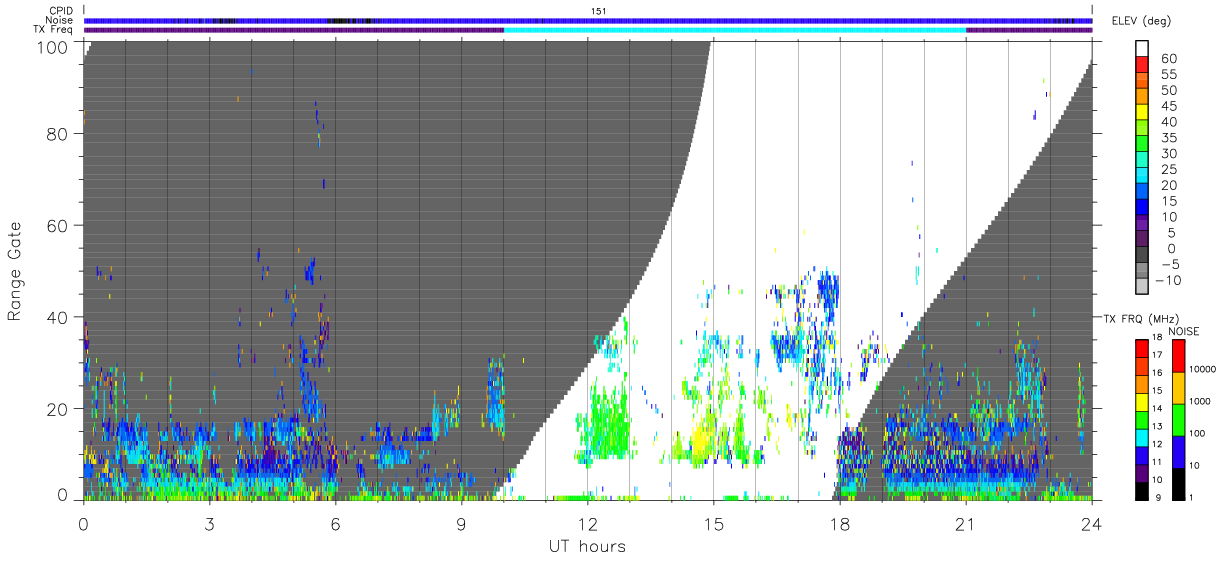Click Range Gate axis tick label "20"
Viewport: 1228px width, 567px height.
click(58, 409)
